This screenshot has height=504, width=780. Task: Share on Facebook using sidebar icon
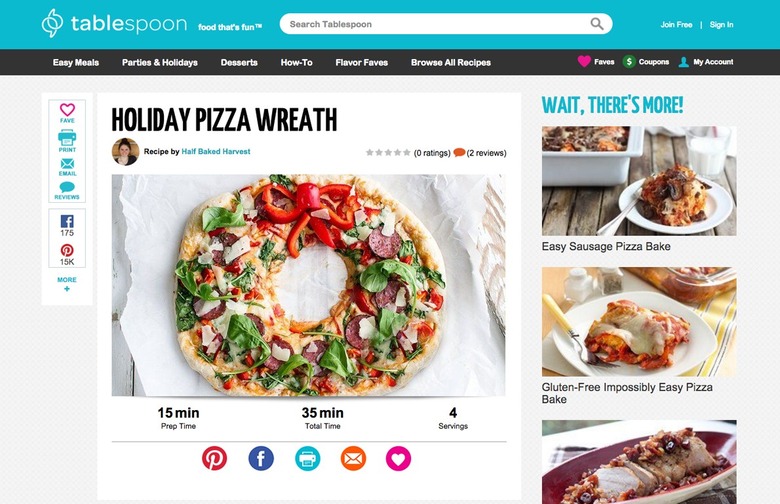(x=67, y=221)
